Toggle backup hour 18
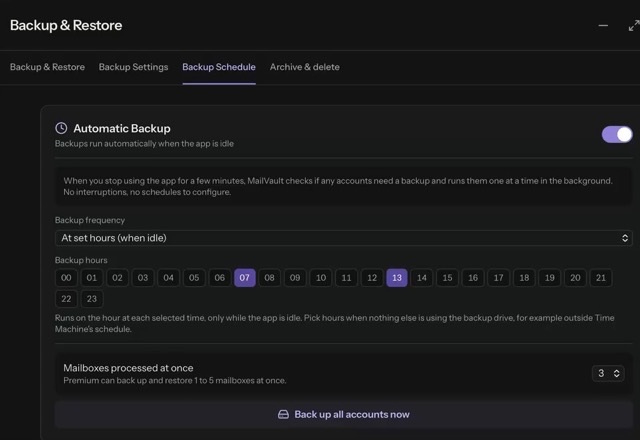 pyautogui.click(x=524, y=278)
